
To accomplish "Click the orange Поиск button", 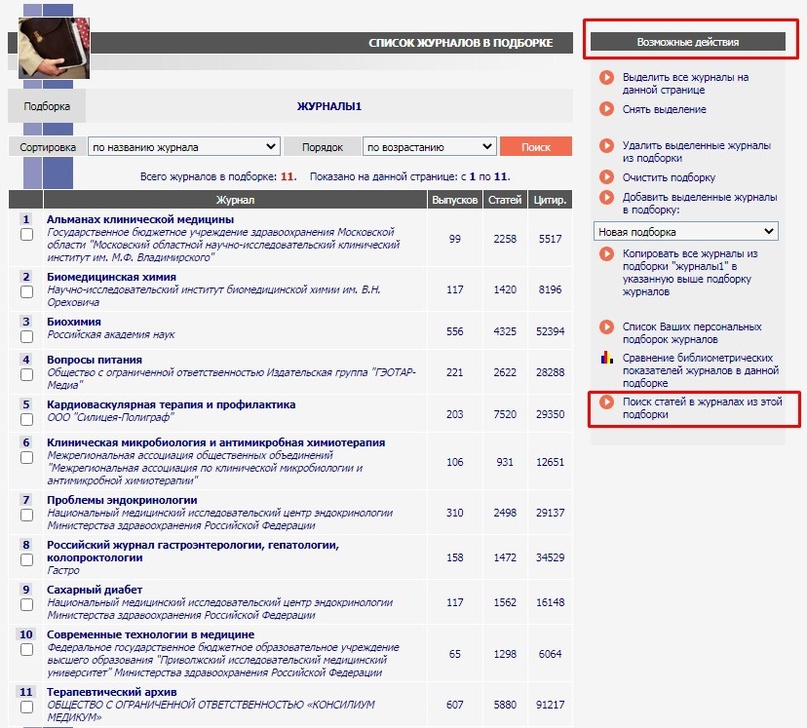I will pos(536,147).
